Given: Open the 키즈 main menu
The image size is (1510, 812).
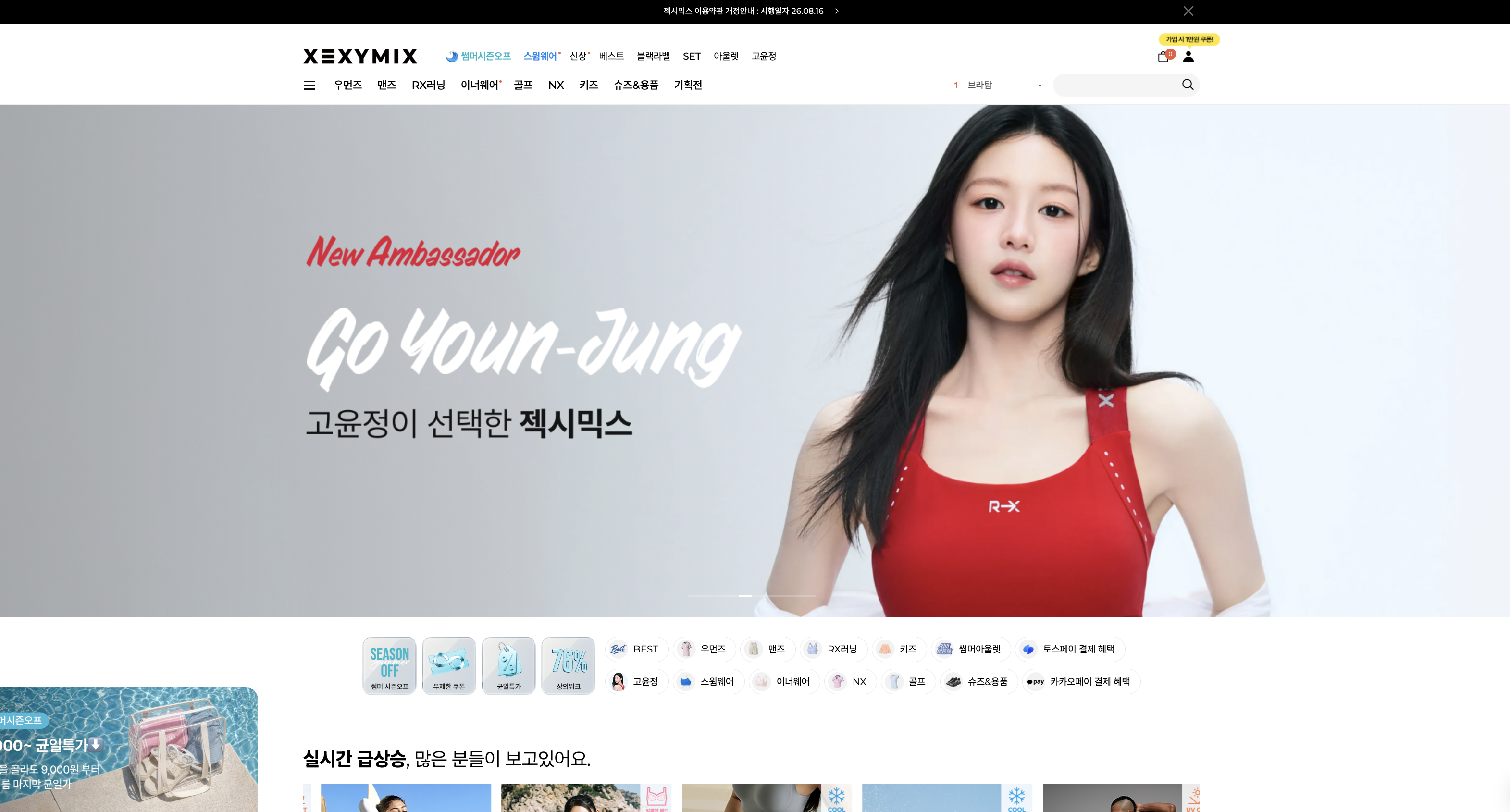Looking at the screenshot, I should [x=589, y=85].
